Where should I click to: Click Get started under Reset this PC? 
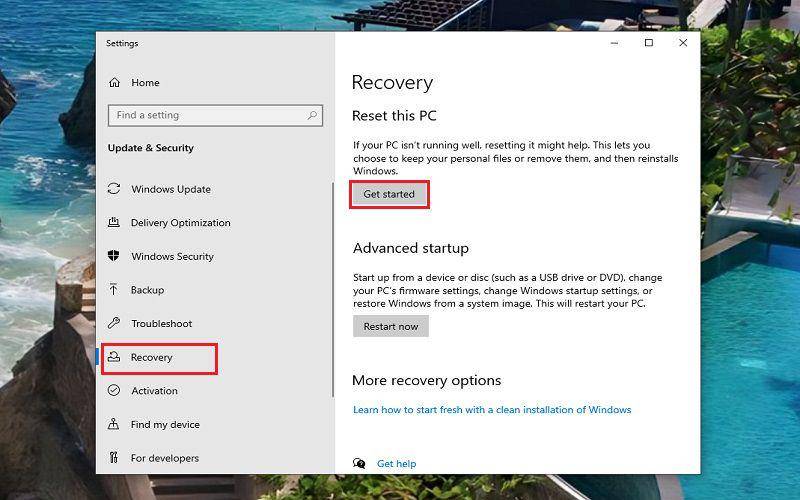[x=389, y=194]
